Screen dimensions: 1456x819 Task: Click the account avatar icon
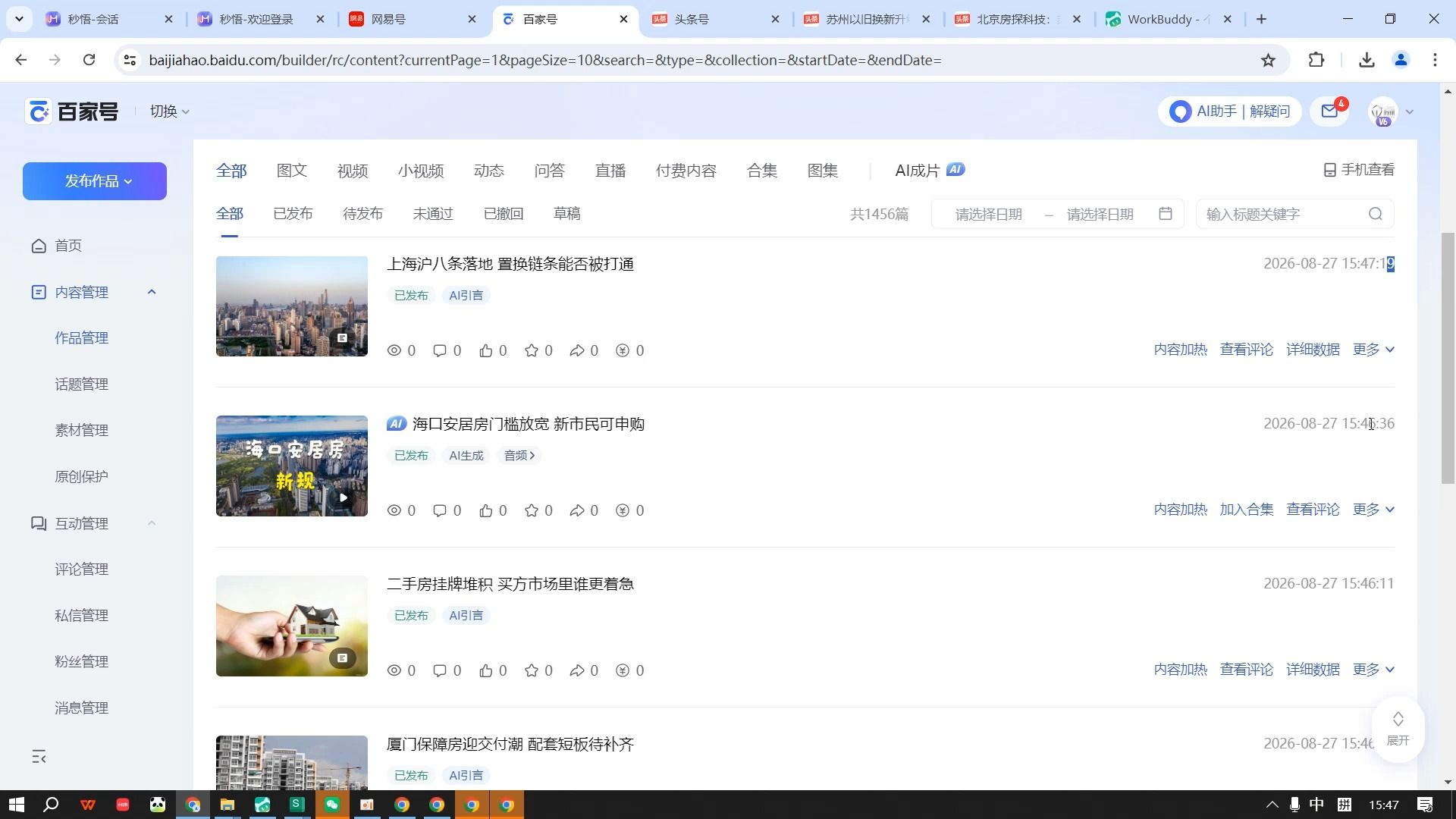(x=1383, y=111)
